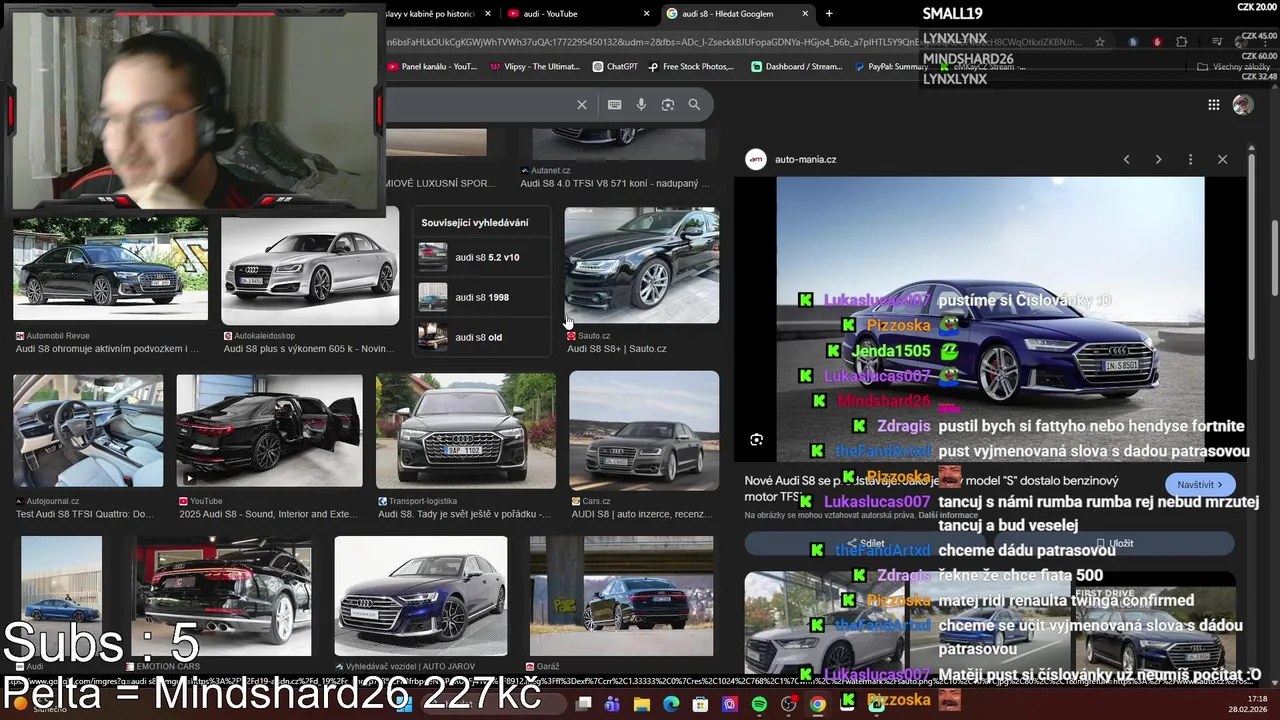Open Microsoft Teams from the taskbar
Viewport: 1280px width, 720px height.
[x=613, y=705]
